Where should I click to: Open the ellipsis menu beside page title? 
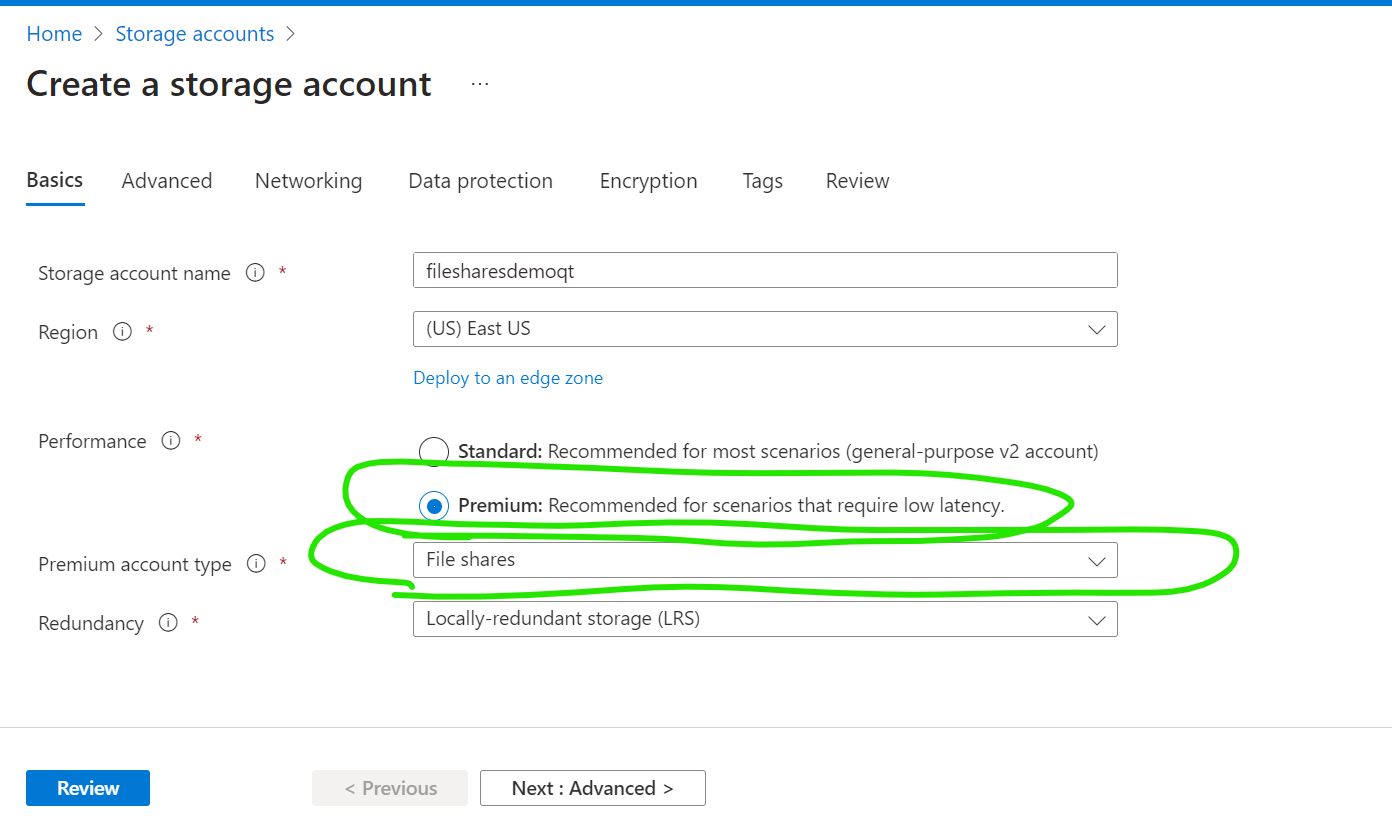(x=480, y=85)
